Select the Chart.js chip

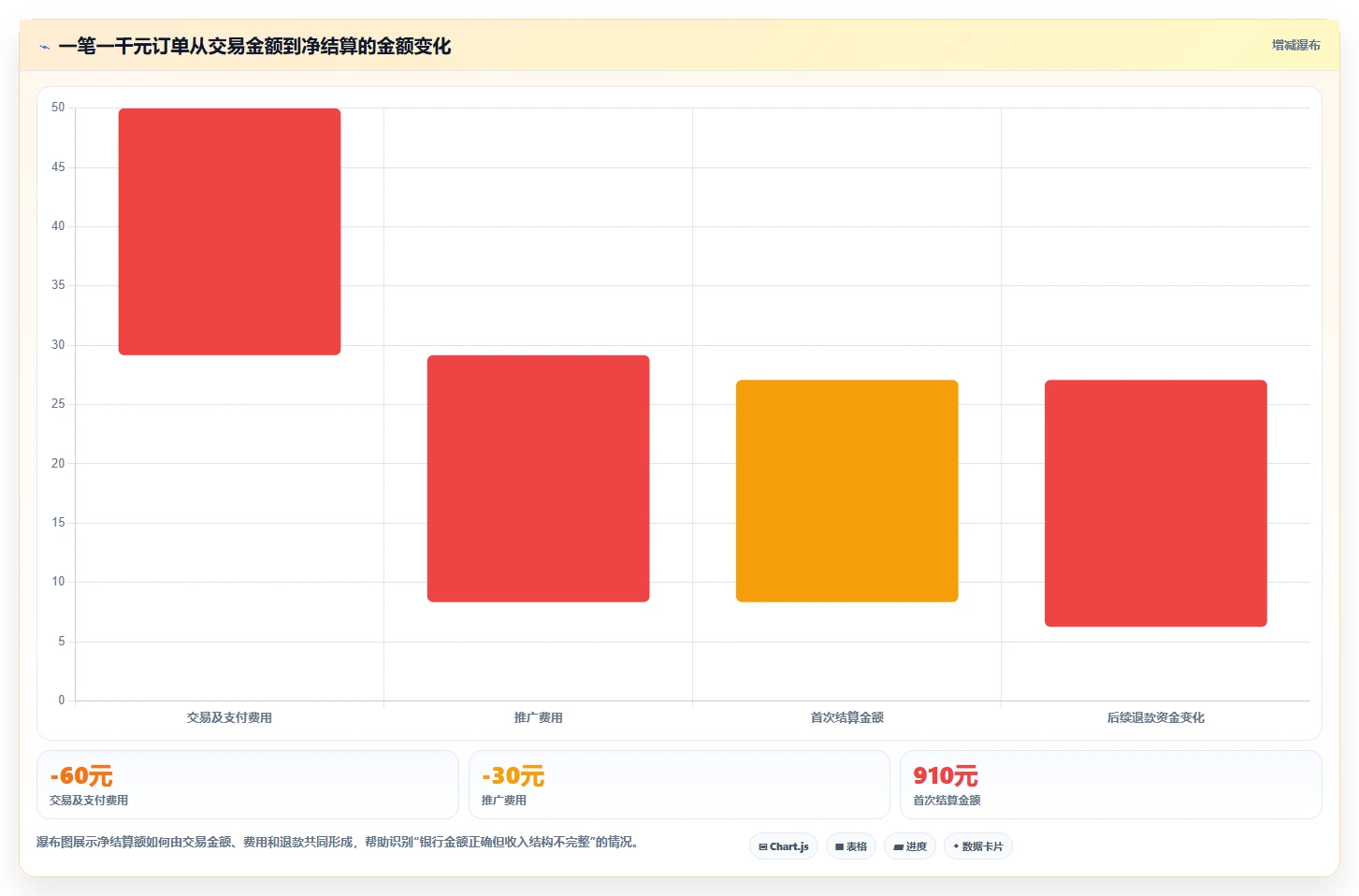point(784,846)
